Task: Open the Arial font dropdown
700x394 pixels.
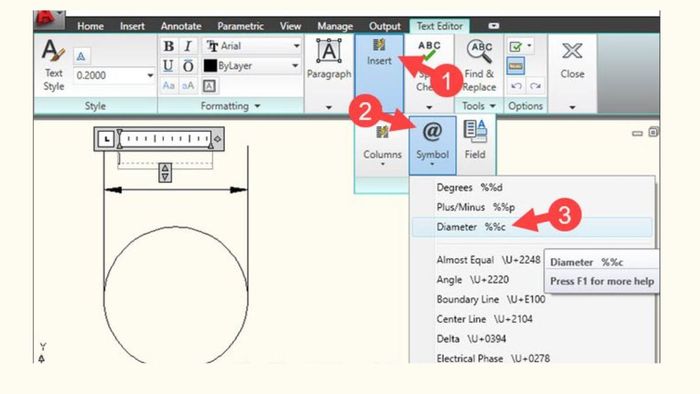Action: (x=252, y=46)
